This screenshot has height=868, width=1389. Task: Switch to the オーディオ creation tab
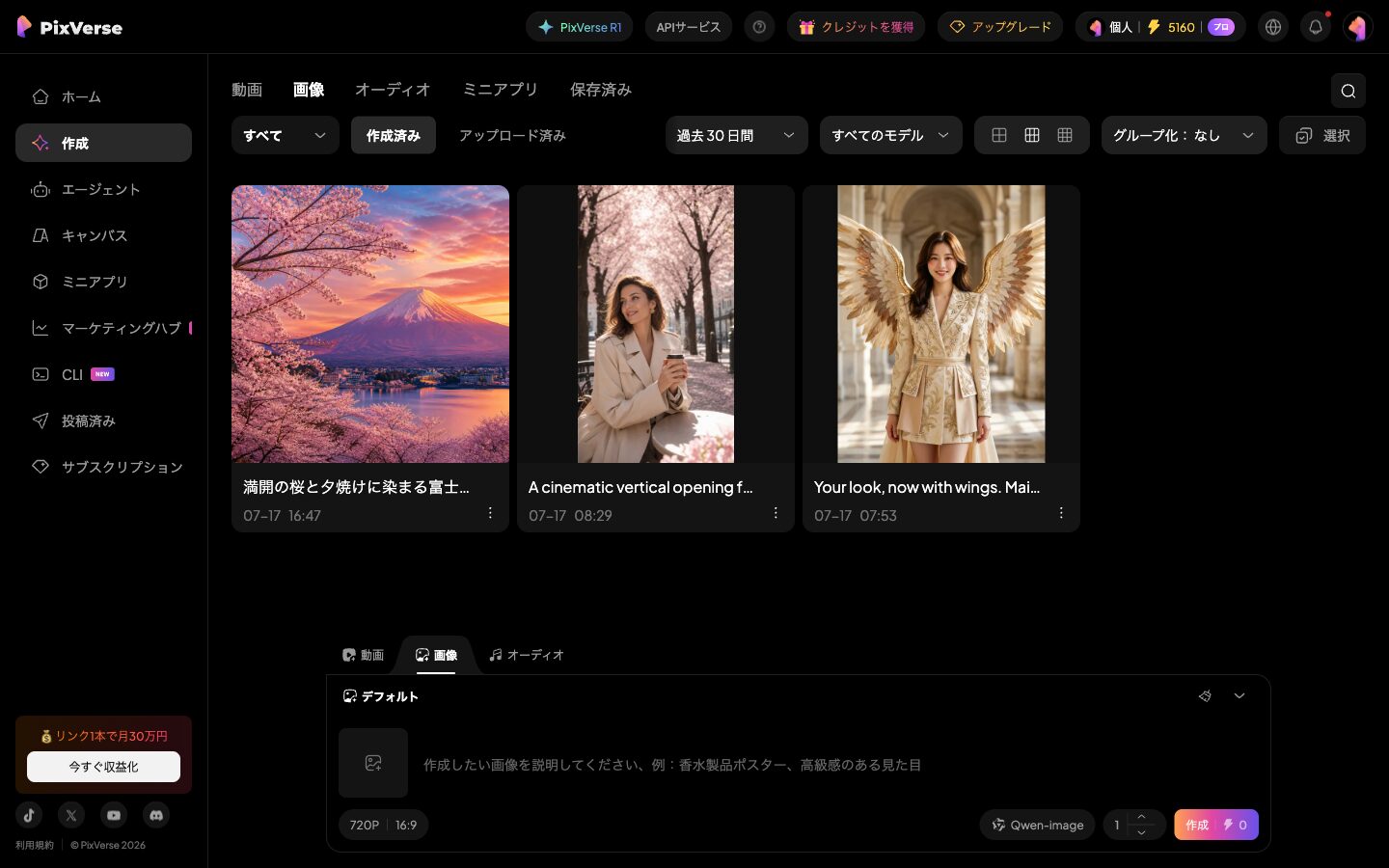[x=526, y=655]
